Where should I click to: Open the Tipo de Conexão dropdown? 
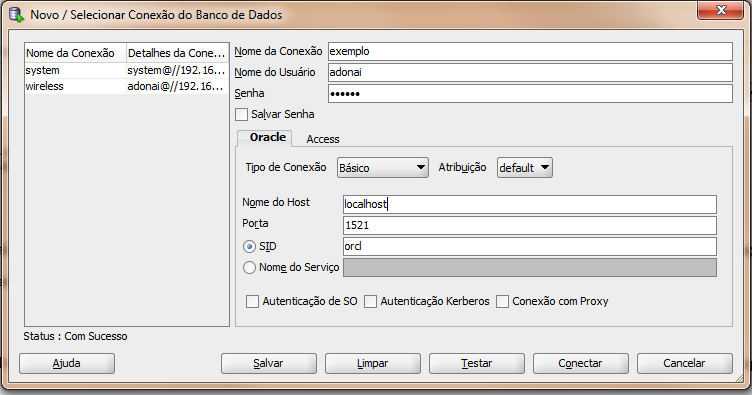(383, 168)
